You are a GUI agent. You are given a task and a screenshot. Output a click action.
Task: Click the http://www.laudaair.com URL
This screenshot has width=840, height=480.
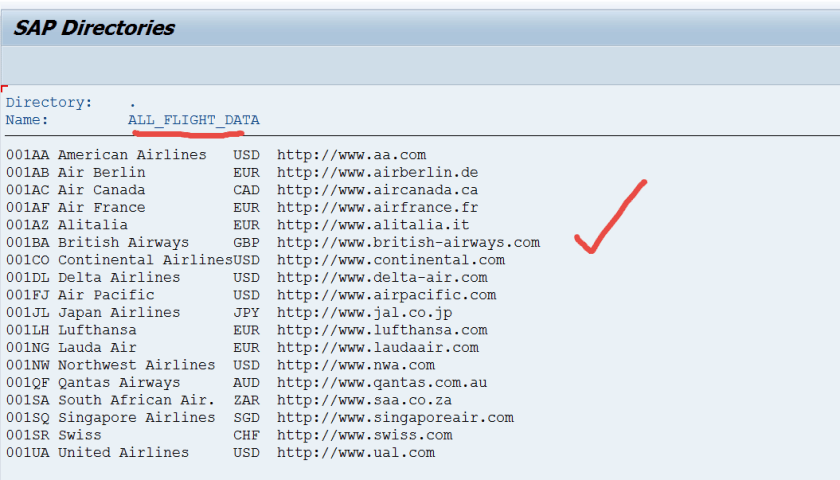tap(378, 348)
